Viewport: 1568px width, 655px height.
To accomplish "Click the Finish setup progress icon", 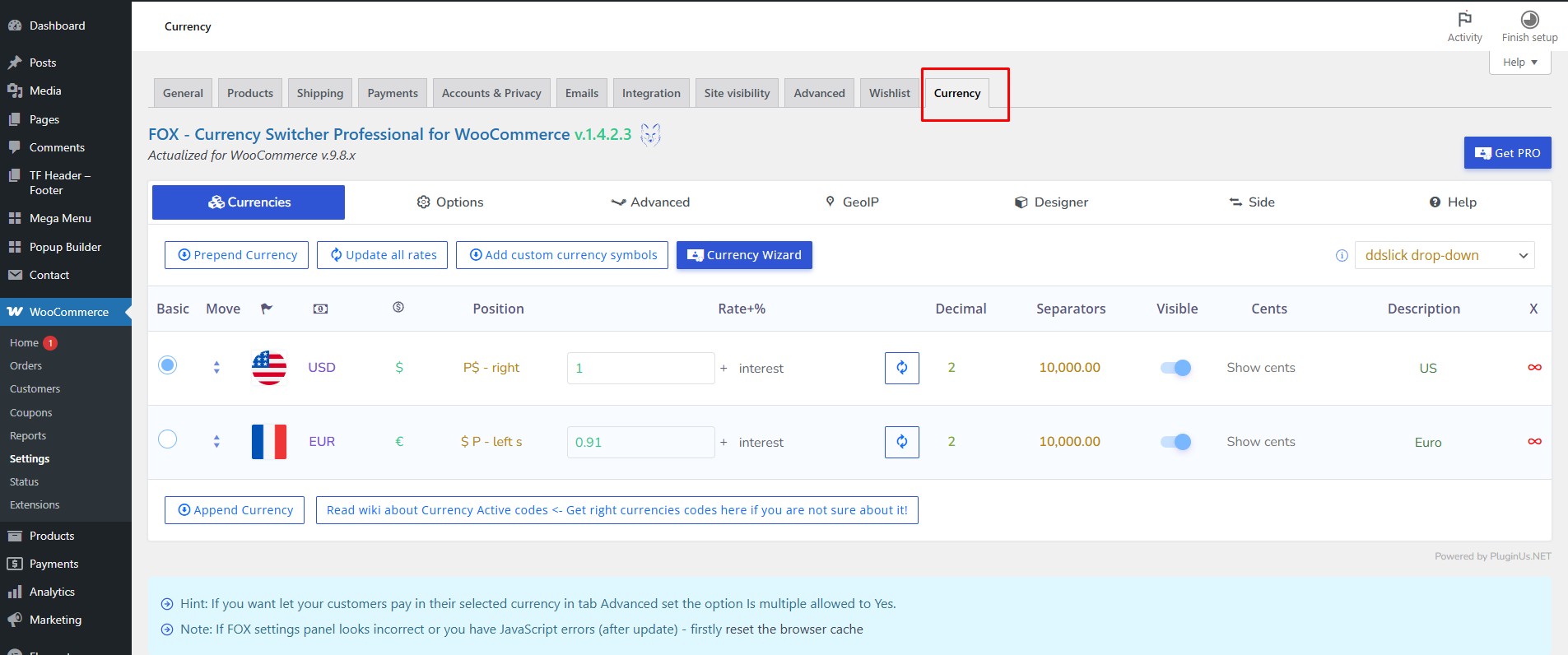I will (x=1529, y=19).
